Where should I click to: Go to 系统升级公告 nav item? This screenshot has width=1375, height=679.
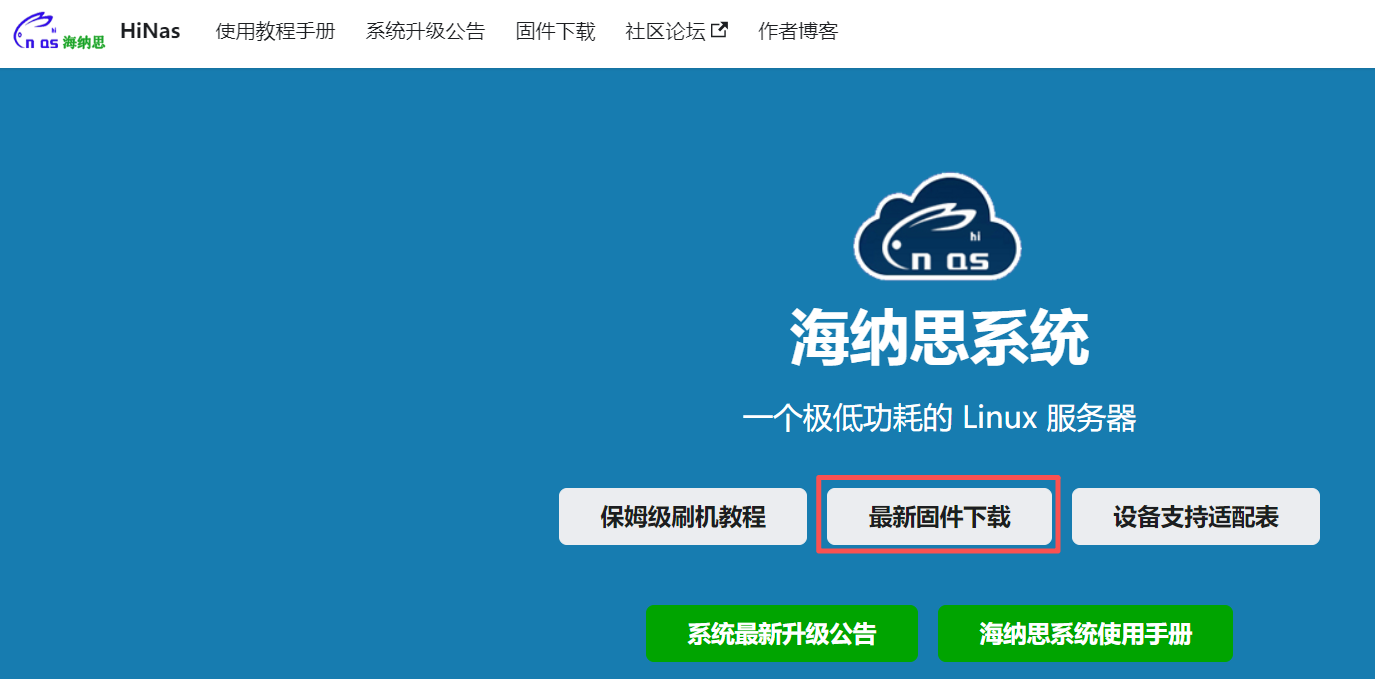[x=425, y=31]
